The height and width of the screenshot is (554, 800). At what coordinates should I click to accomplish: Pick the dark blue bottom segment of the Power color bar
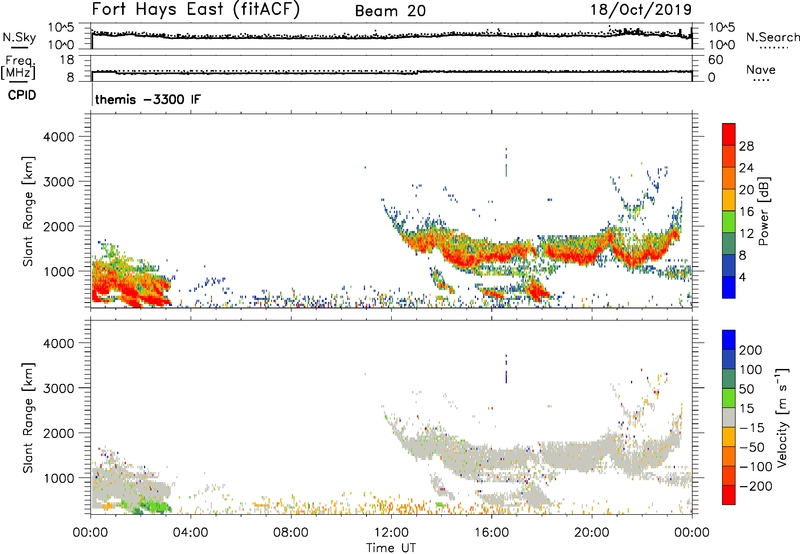tap(729, 287)
